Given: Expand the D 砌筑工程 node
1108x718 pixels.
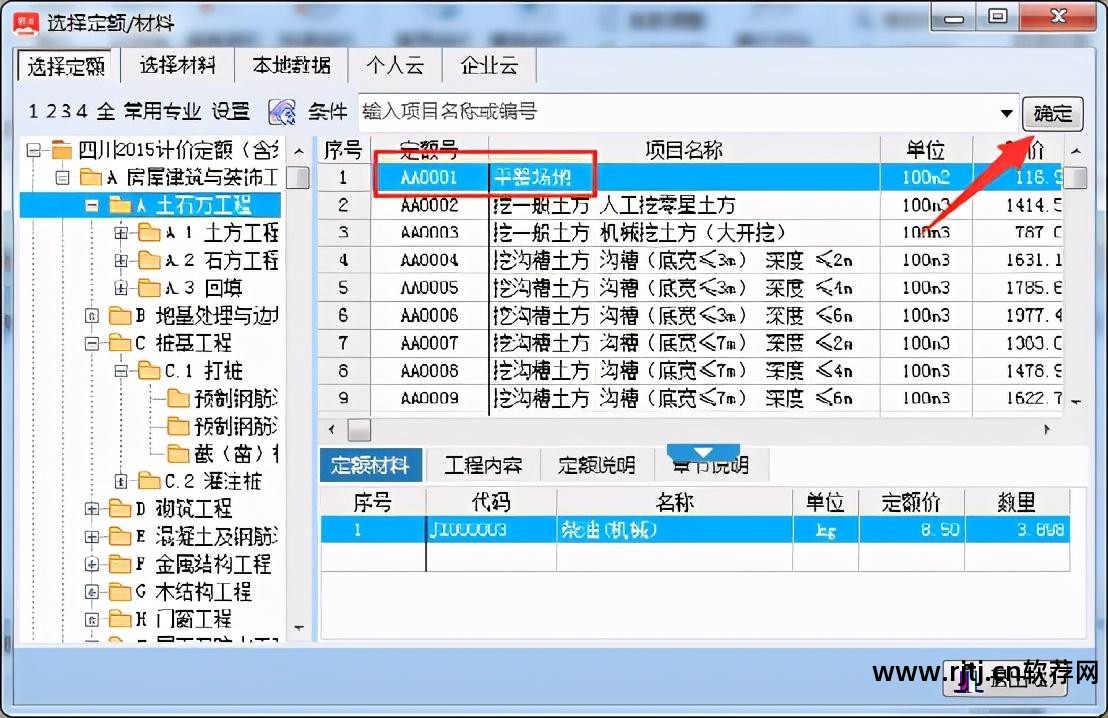Looking at the screenshot, I should coord(91,509).
